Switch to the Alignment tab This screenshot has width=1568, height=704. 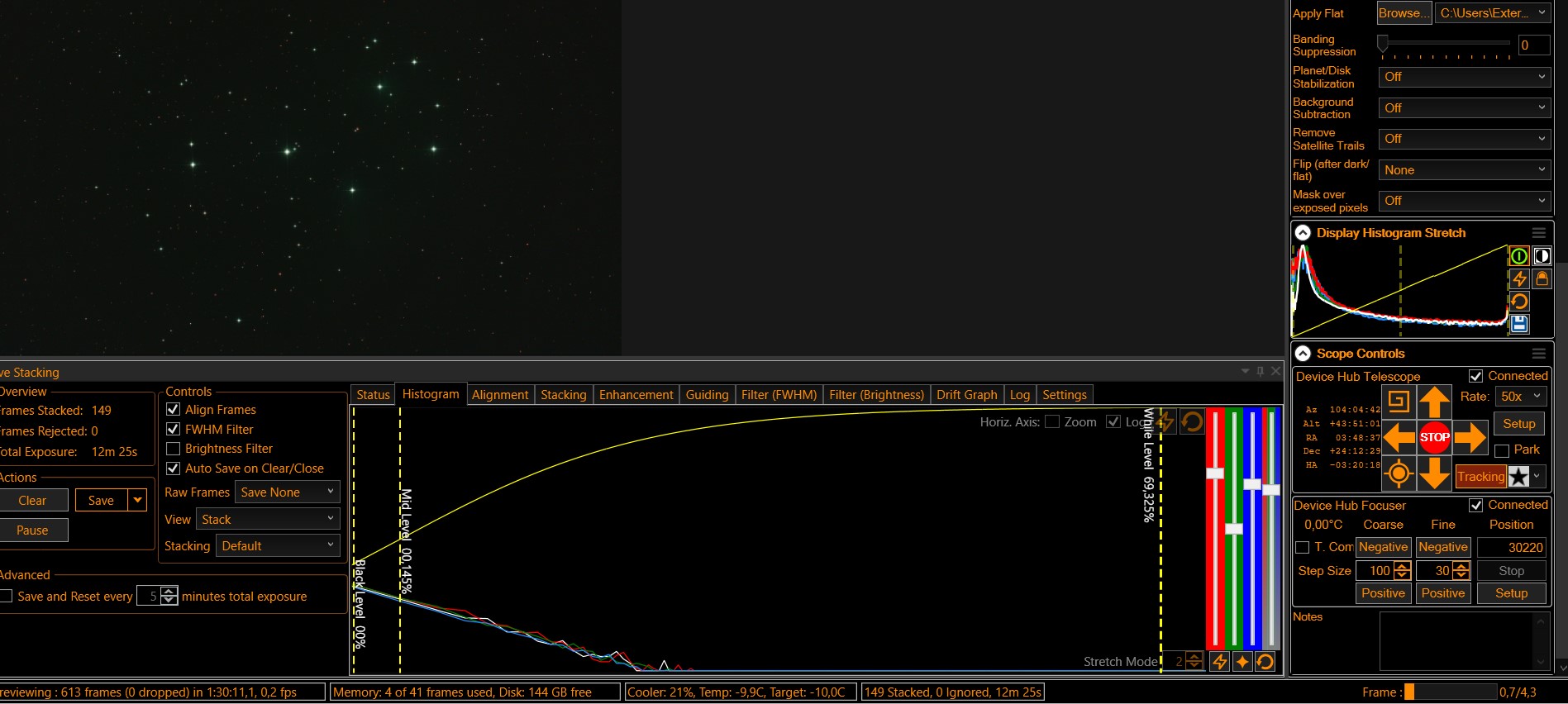(x=500, y=395)
